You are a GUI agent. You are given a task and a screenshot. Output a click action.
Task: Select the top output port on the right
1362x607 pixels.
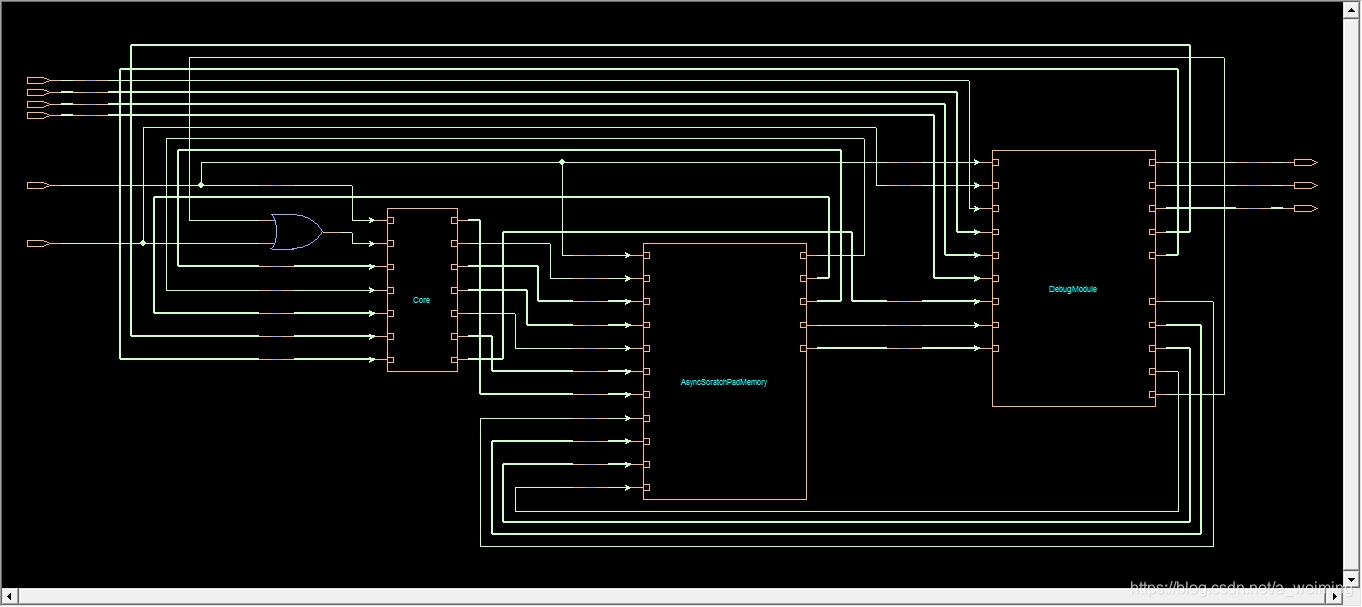(x=1305, y=162)
